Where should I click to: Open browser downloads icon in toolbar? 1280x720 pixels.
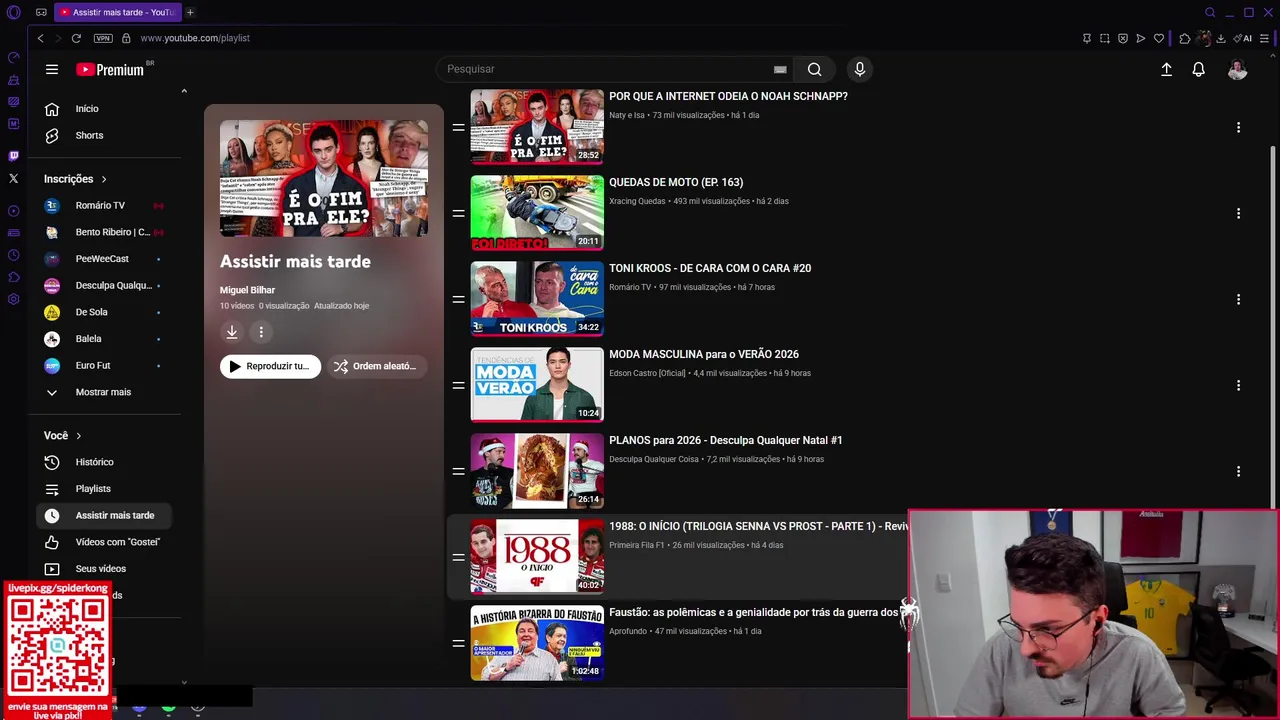tap(1221, 38)
